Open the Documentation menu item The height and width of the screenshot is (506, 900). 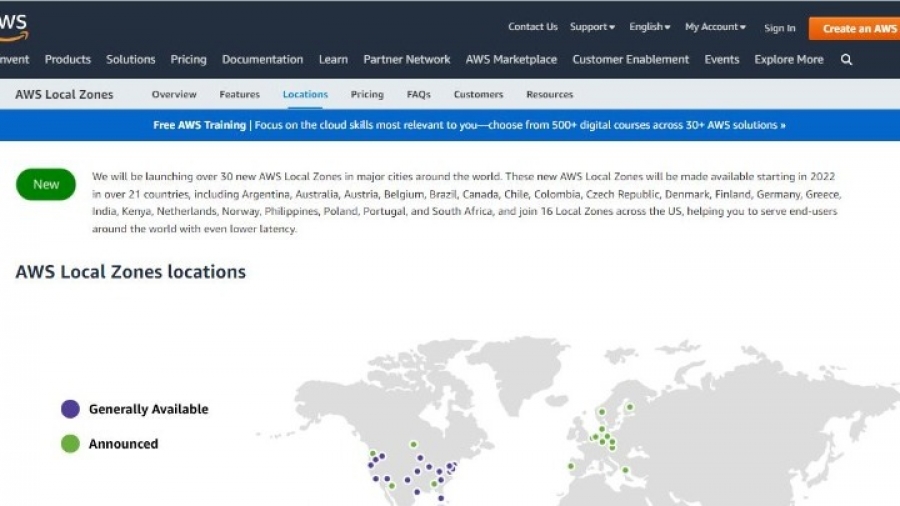point(262,60)
